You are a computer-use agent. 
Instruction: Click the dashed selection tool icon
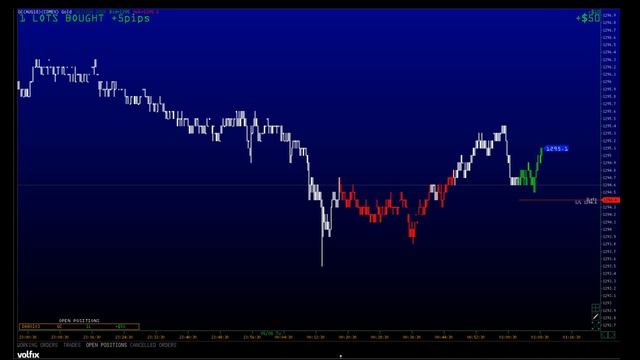(596, 325)
